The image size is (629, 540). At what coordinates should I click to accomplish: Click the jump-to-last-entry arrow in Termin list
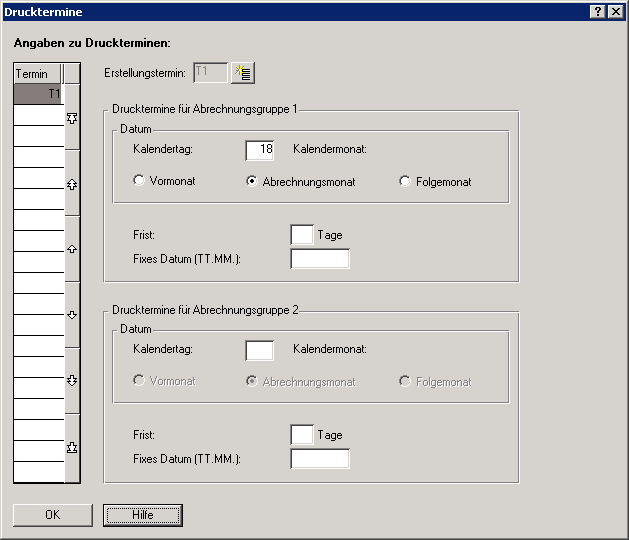click(x=72, y=447)
